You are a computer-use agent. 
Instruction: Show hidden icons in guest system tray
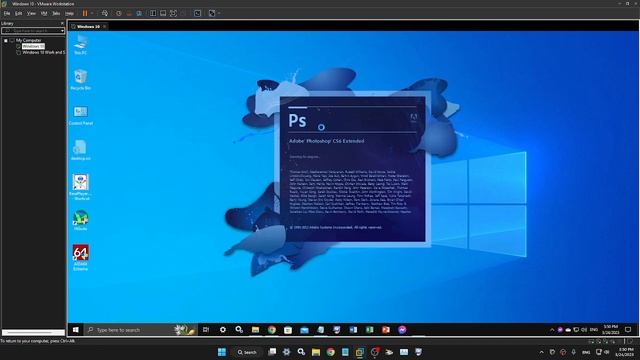click(x=552, y=330)
